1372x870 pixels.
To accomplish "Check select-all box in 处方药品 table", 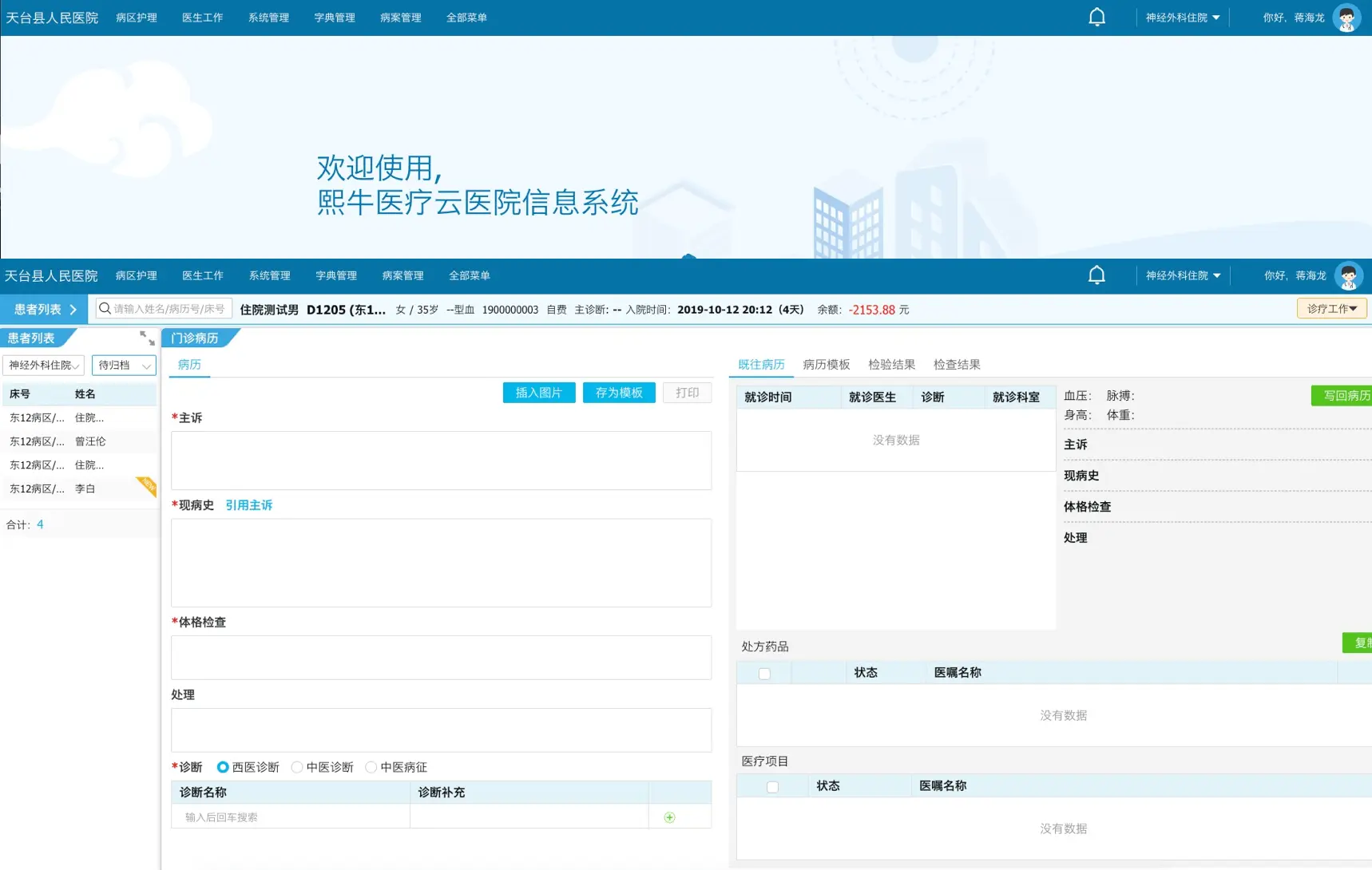I will [764, 674].
